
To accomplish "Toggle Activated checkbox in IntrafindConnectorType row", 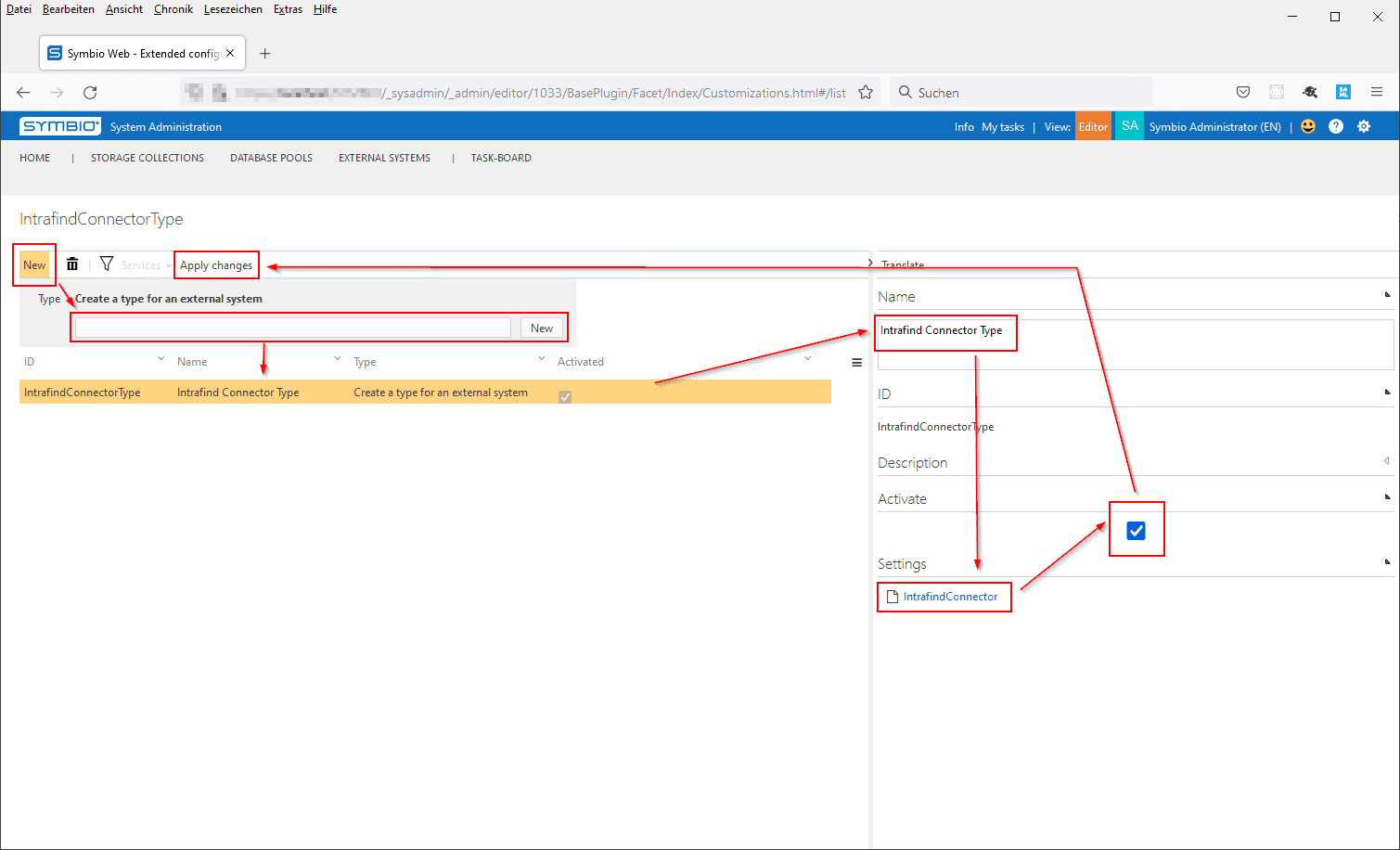I will pos(565,396).
